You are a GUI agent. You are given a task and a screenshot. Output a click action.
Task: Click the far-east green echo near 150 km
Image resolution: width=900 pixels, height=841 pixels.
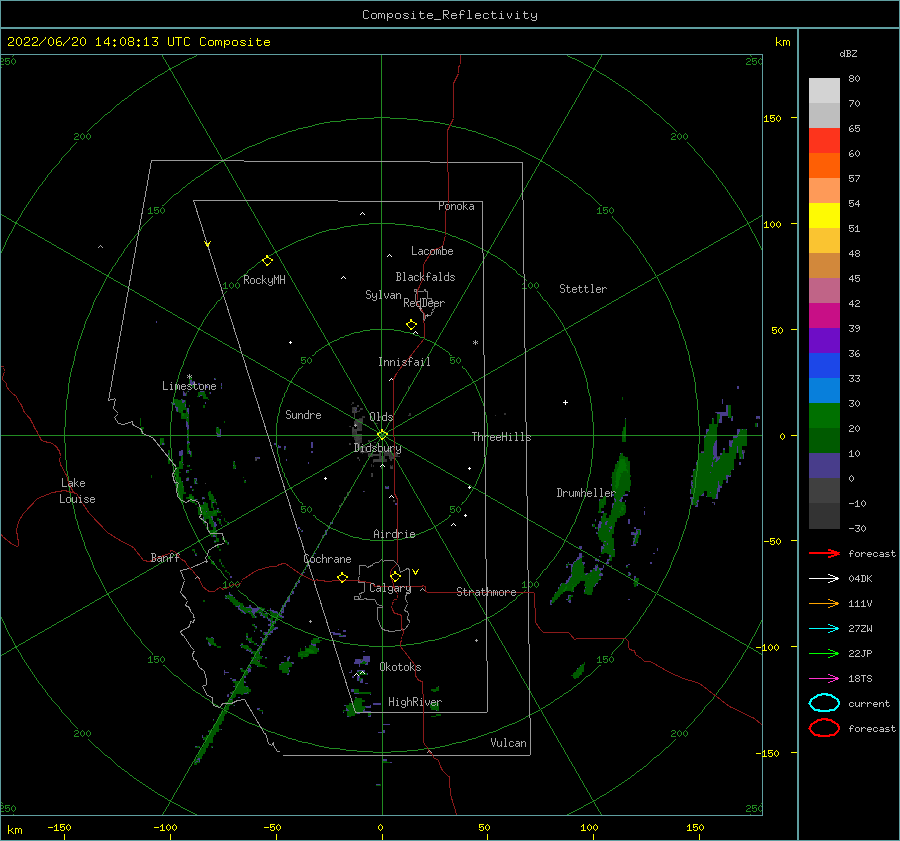pos(717,459)
